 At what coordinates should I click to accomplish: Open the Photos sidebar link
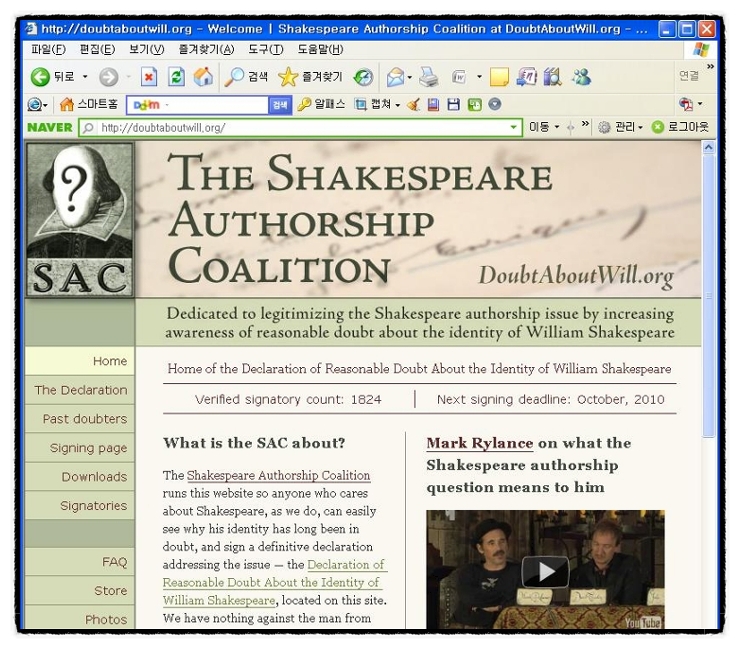(x=80, y=617)
